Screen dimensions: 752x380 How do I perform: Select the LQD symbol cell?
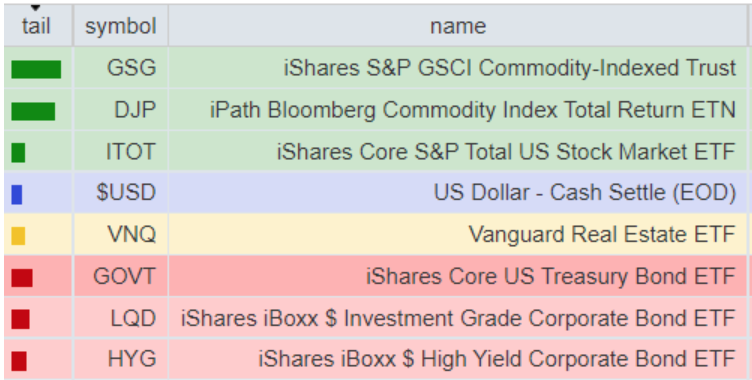(x=121, y=318)
